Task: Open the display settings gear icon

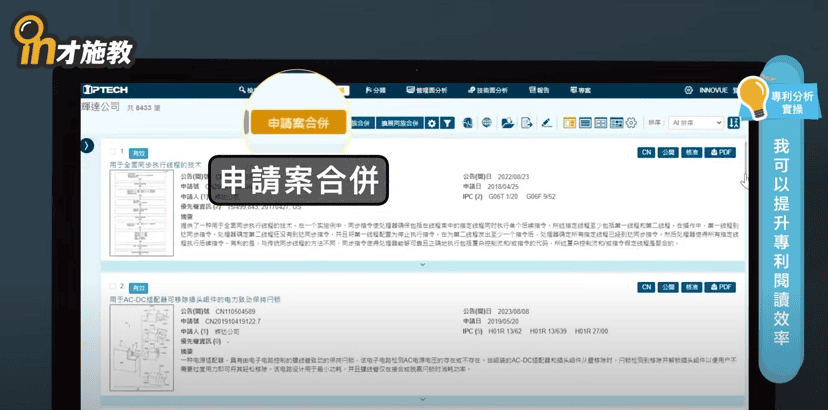Action: pyautogui.click(x=631, y=123)
